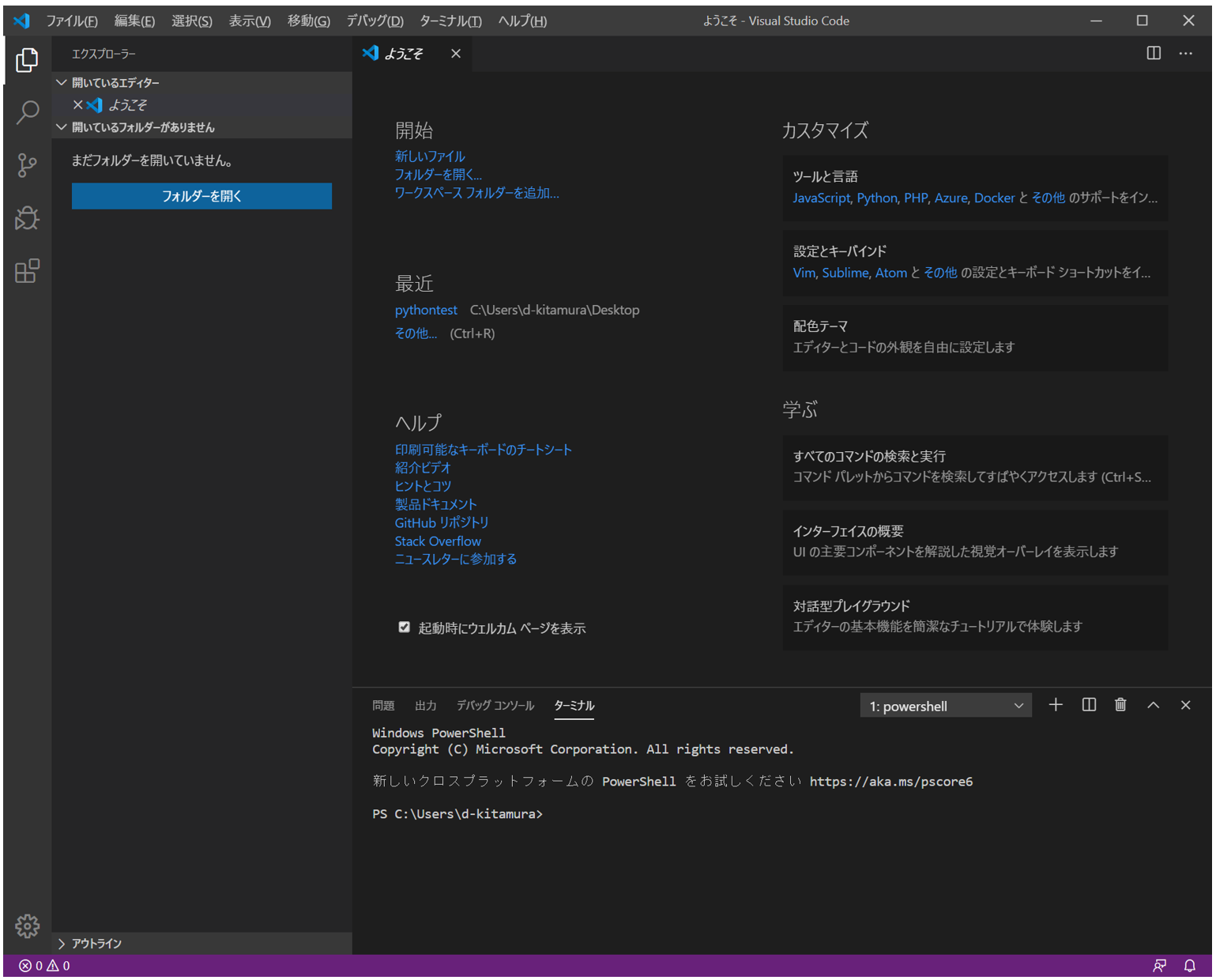
Task: Collapse the 開いているエディター section
Action: coord(203,82)
